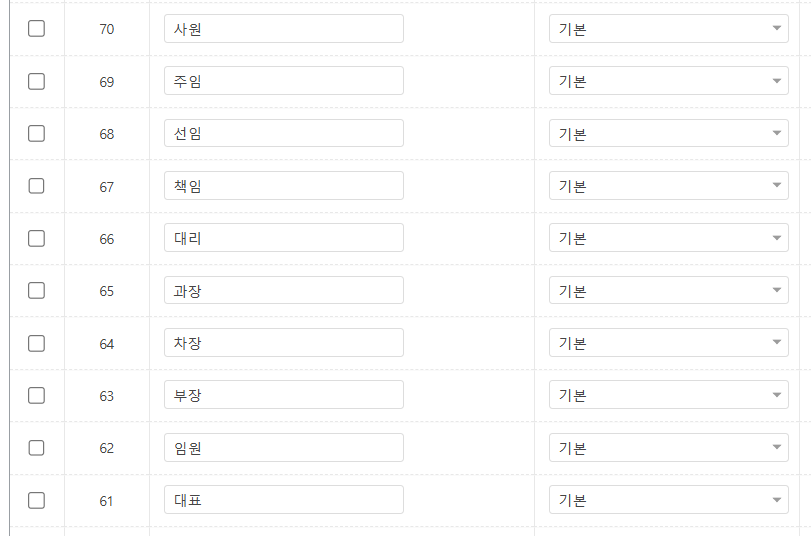Image resolution: width=811 pixels, height=536 pixels.
Task: Check the box for row 61
Action: (36, 500)
